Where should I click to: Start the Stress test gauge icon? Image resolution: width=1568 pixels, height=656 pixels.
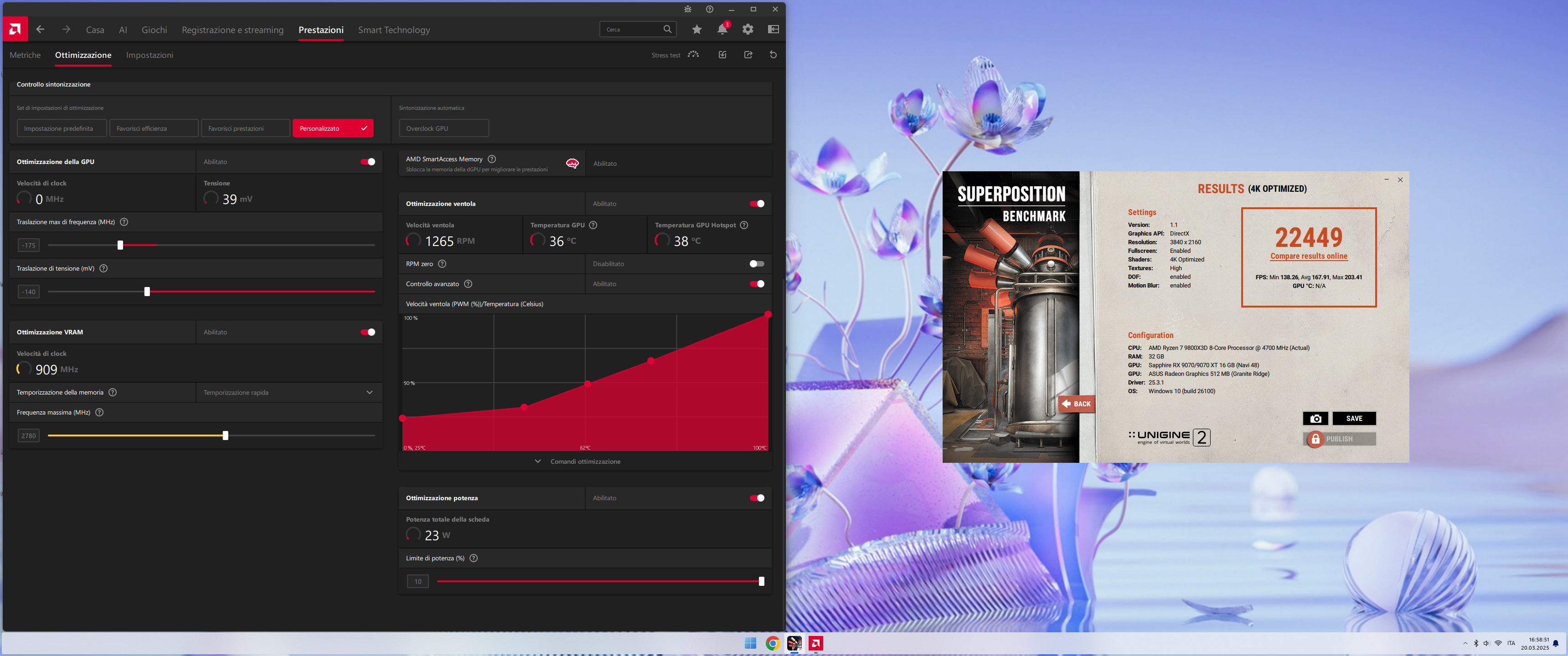[x=693, y=55]
